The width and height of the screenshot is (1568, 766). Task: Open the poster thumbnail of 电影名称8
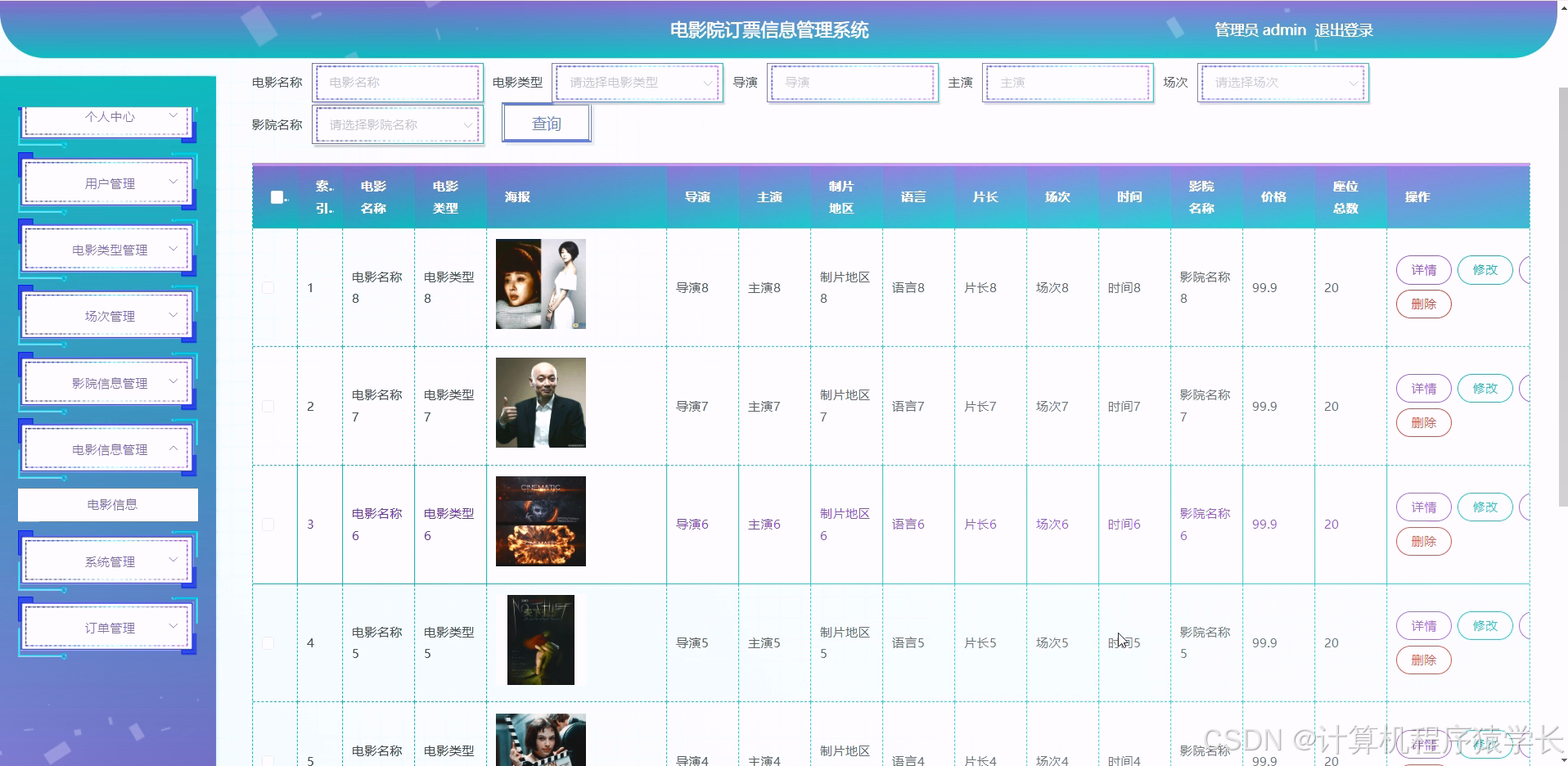[x=541, y=284]
